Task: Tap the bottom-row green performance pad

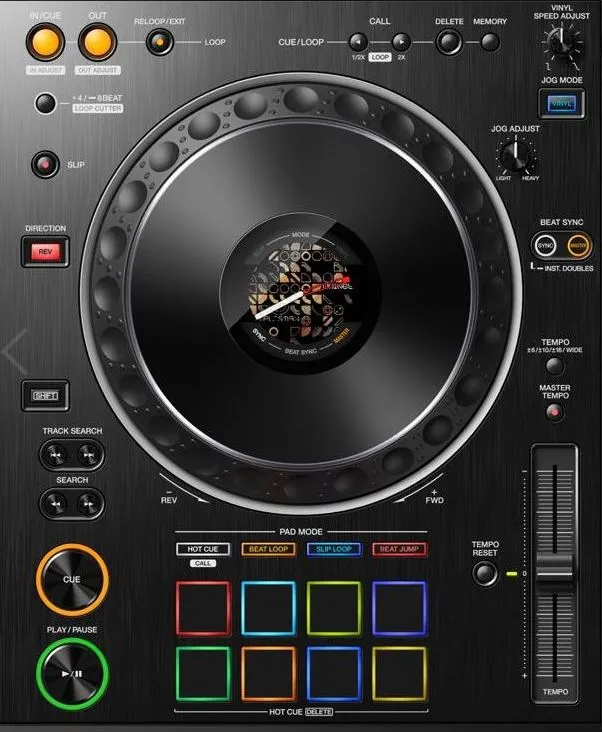Action: point(203,674)
